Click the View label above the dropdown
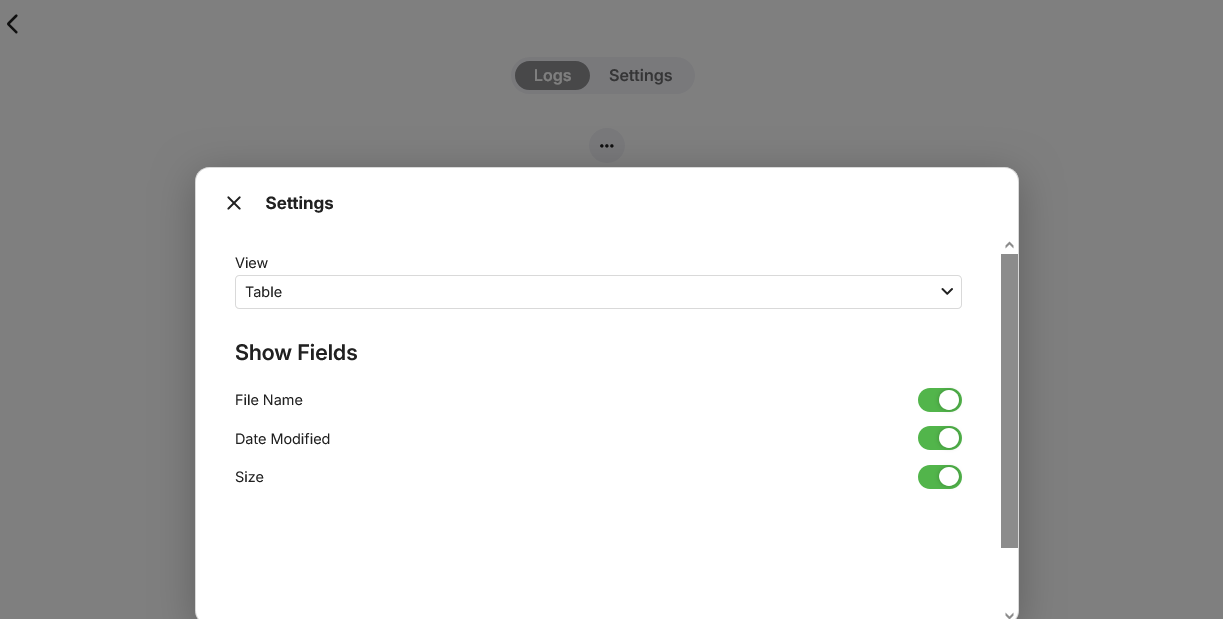 (x=251, y=263)
